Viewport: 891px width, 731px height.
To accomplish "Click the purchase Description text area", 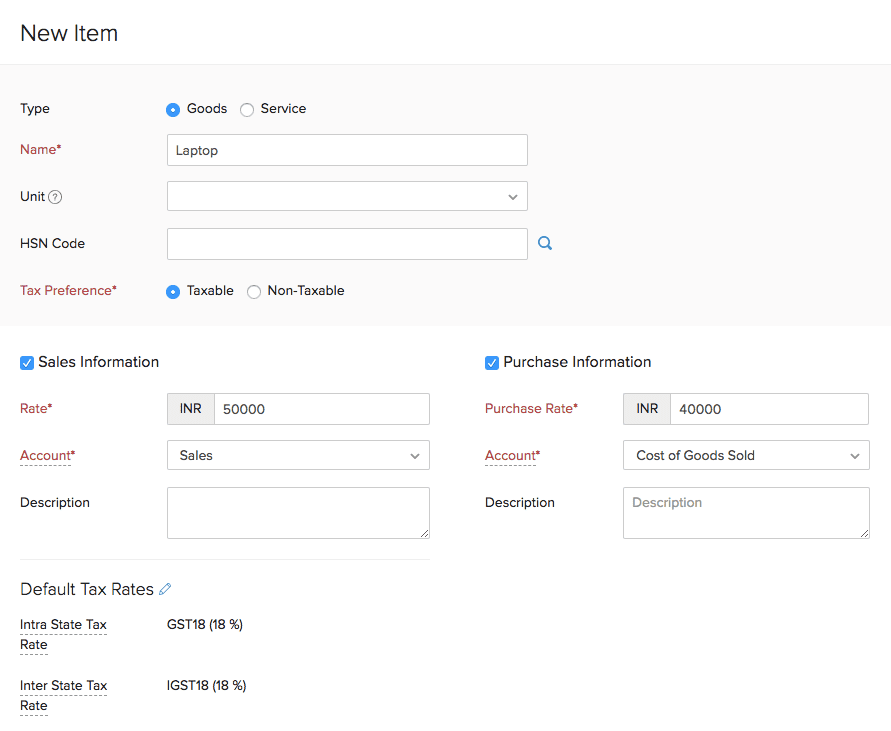I will tap(745, 513).
